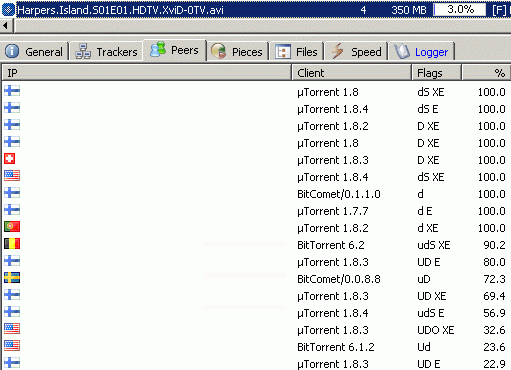The image size is (511, 370).
Task: Click the UDO XE flags value
Action: point(436,330)
